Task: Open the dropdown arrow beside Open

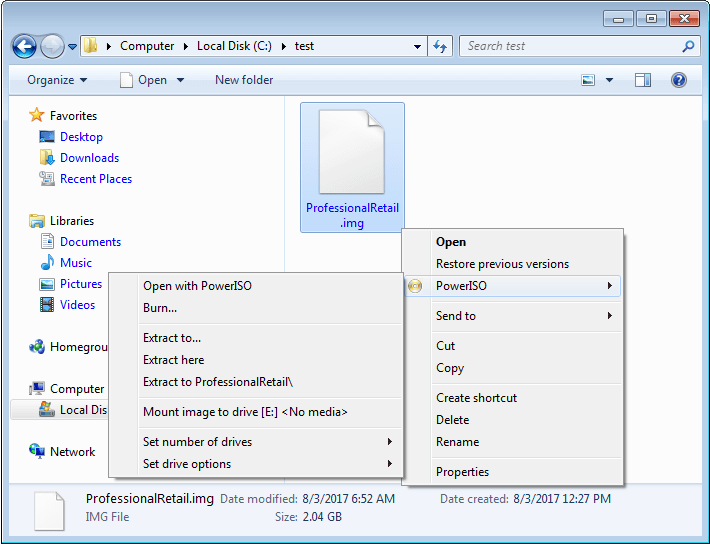Action: 180,80
